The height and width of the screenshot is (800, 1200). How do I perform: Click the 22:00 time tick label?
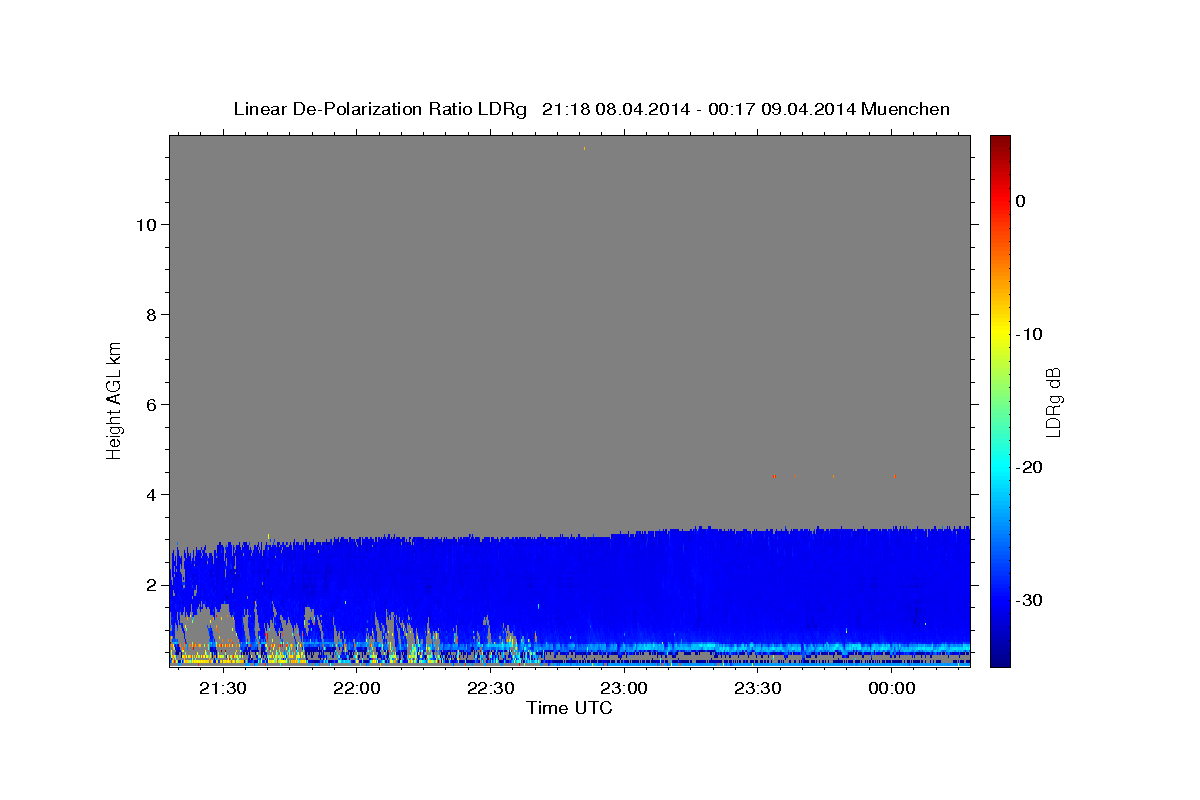(357, 688)
